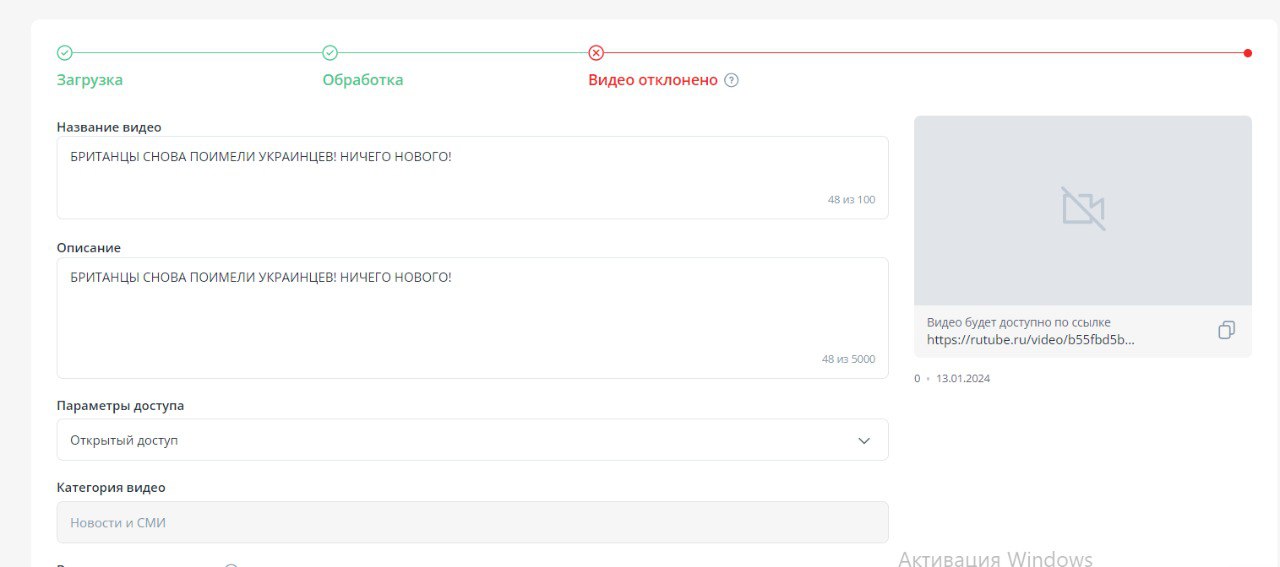Viewport: 1280px width, 567px height.
Task: Open the Новости и СМИ category field
Action: click(x=472, y=522)
